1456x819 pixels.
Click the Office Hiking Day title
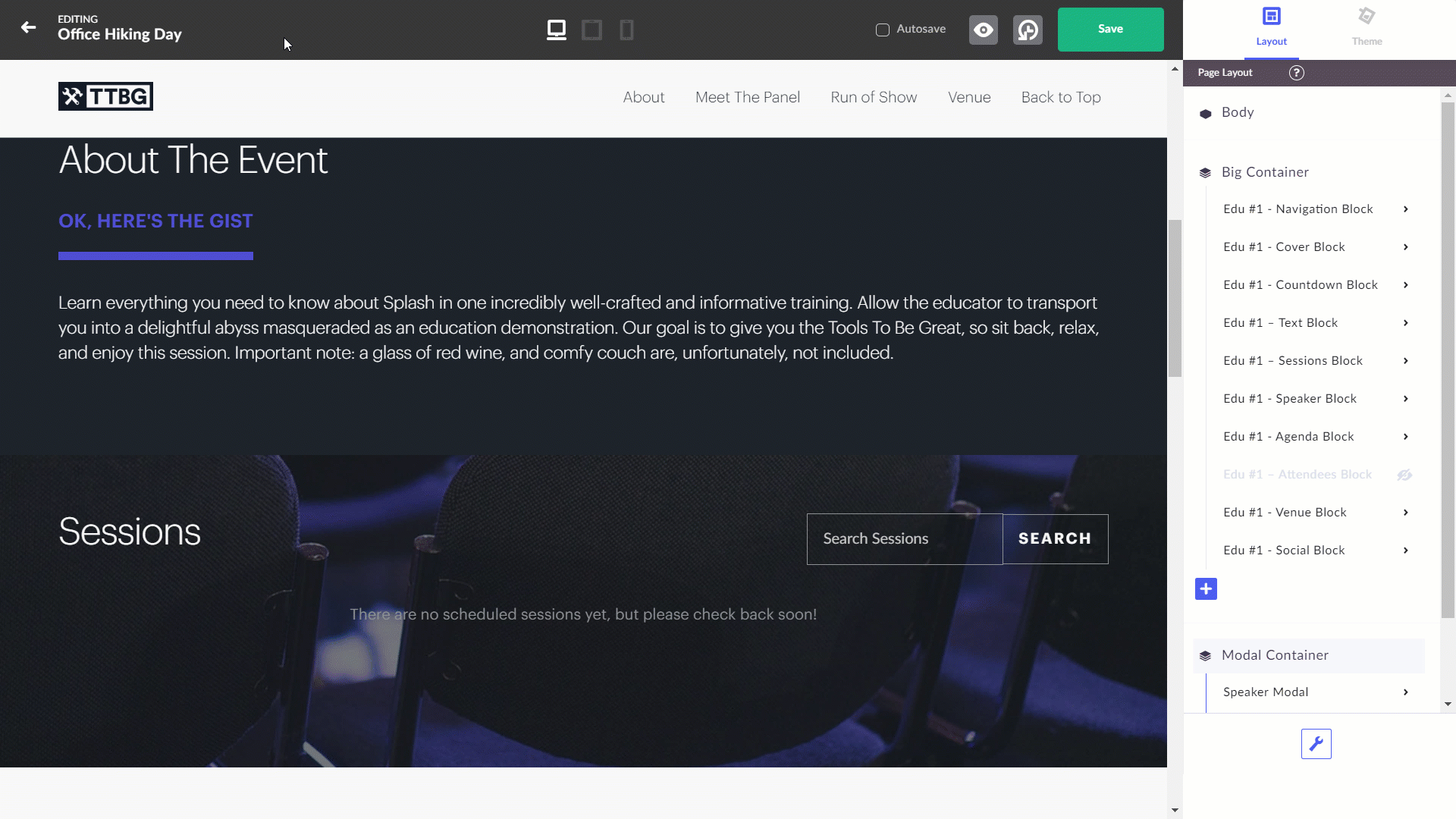120,35
